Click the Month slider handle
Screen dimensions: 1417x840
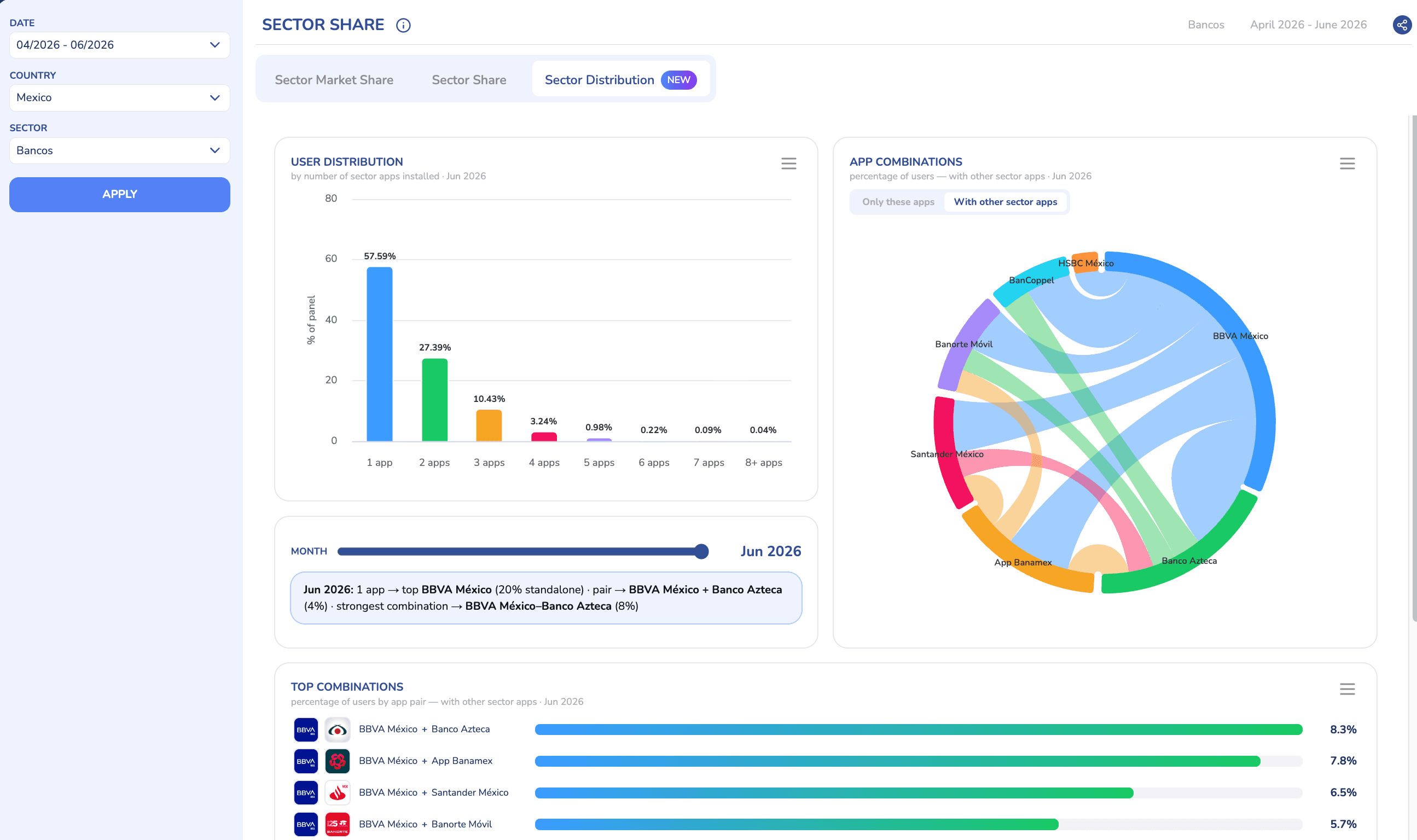click(701, 551)
